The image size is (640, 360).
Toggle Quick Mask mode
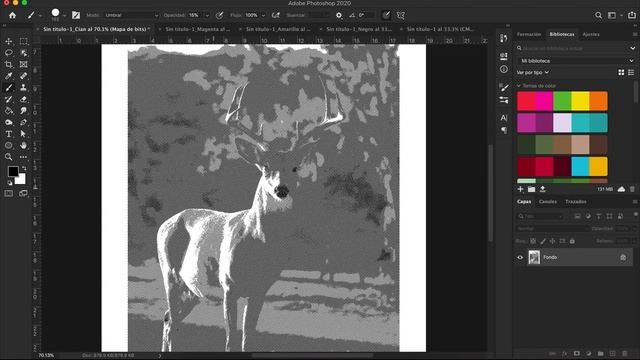(x=9, y=193)
